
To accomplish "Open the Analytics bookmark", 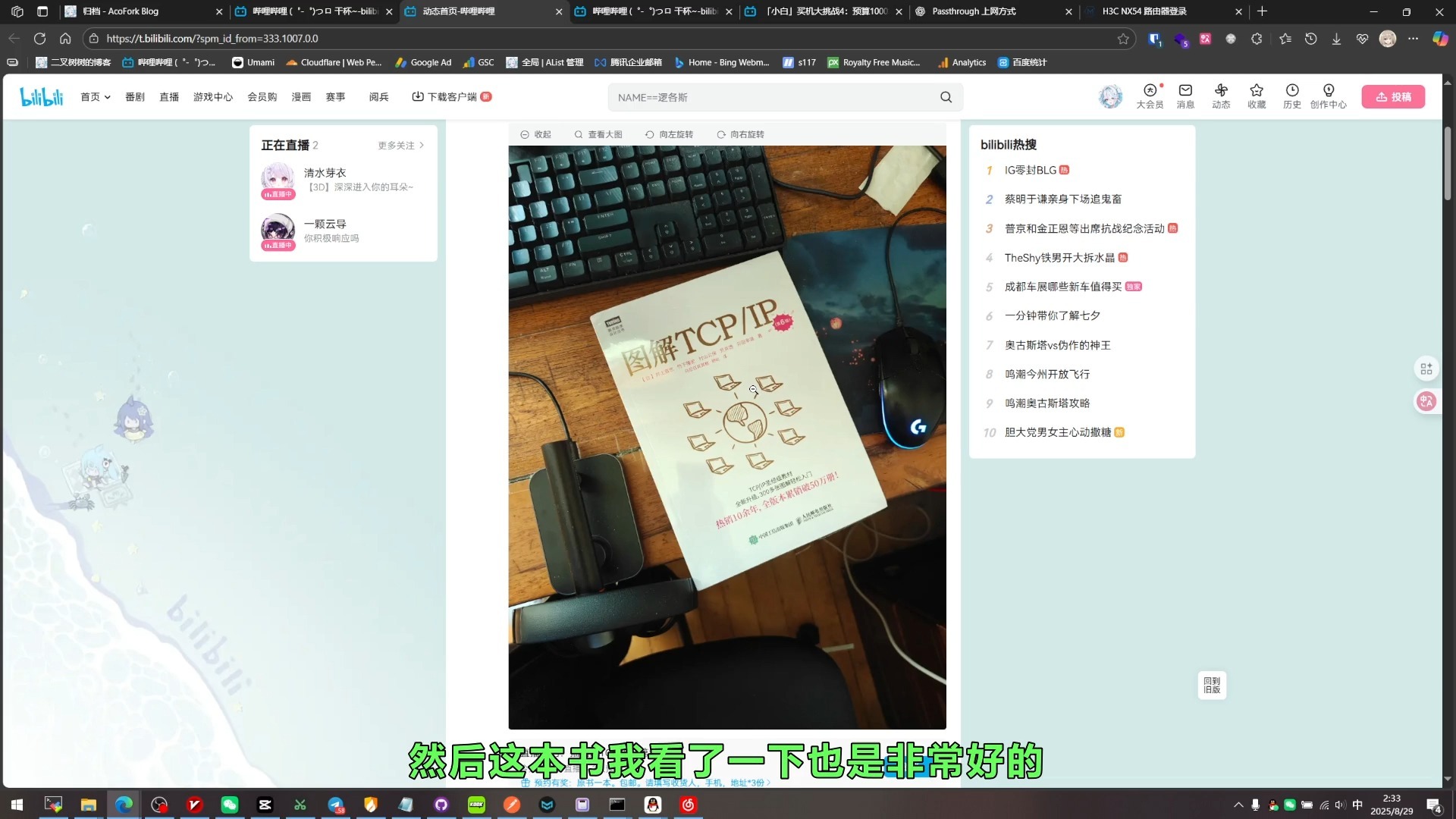I will (x=962, y=63).
